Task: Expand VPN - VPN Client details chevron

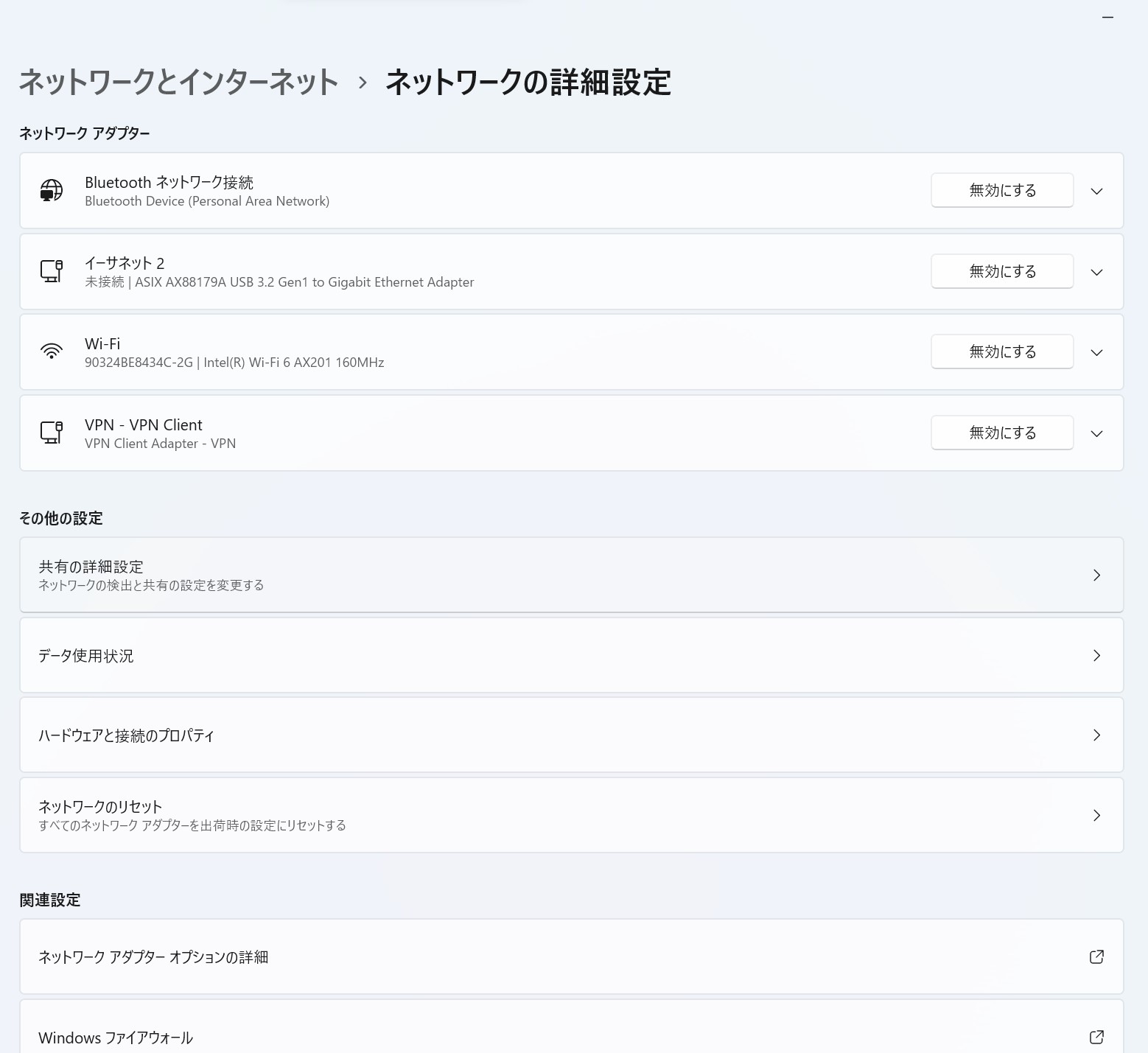Action: 1096,433
